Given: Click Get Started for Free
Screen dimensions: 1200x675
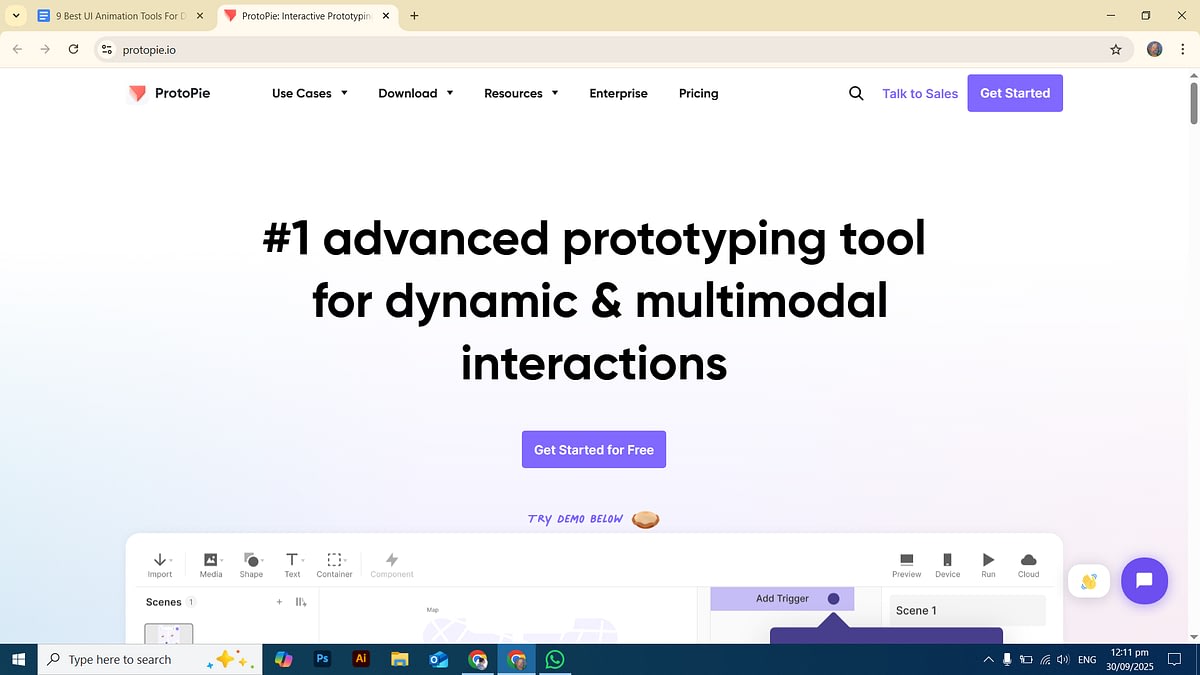Looking at the screenshot, I should tap(593, 449).
